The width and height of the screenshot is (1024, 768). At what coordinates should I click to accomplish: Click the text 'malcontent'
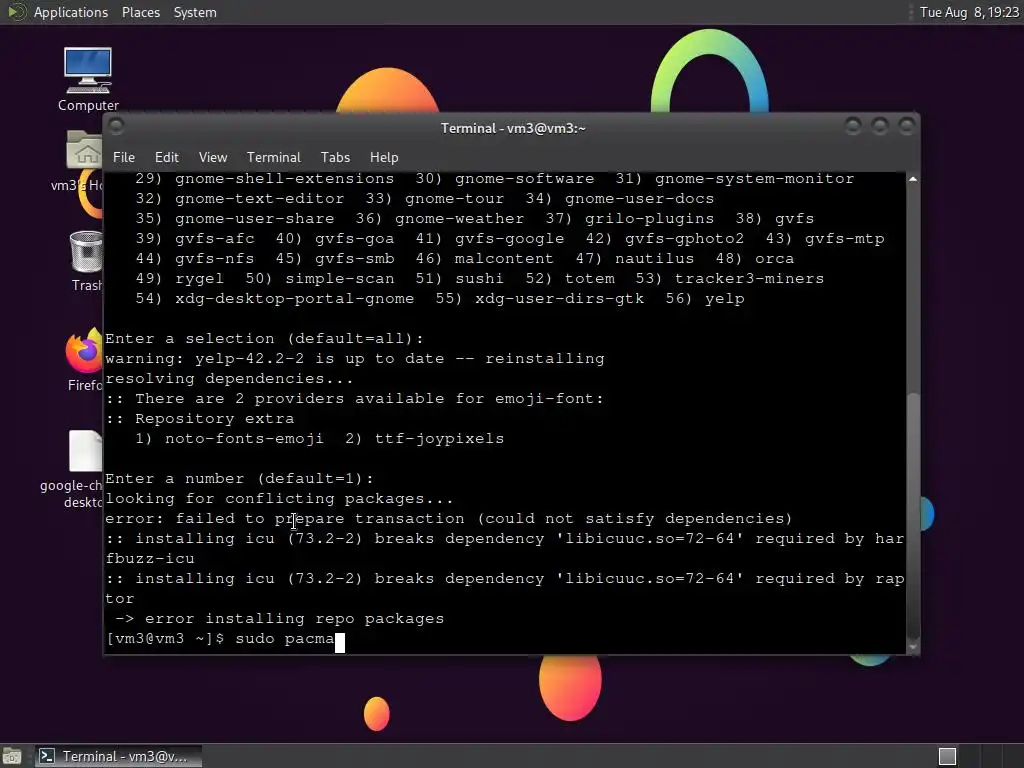tap(504, 259)
